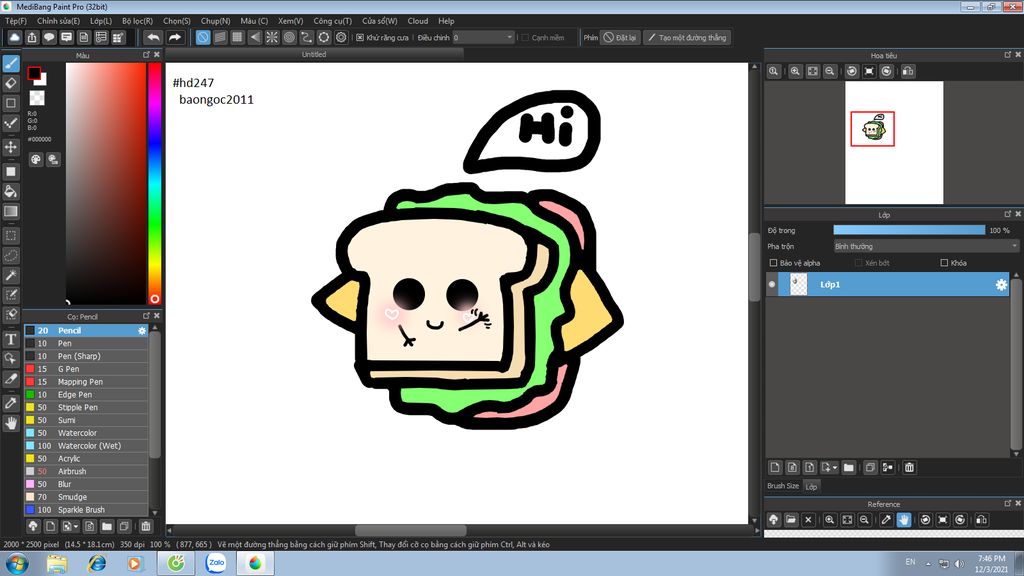Select the eyedropper in the Reference panel
1024x576 pixels.
[886, 520]
